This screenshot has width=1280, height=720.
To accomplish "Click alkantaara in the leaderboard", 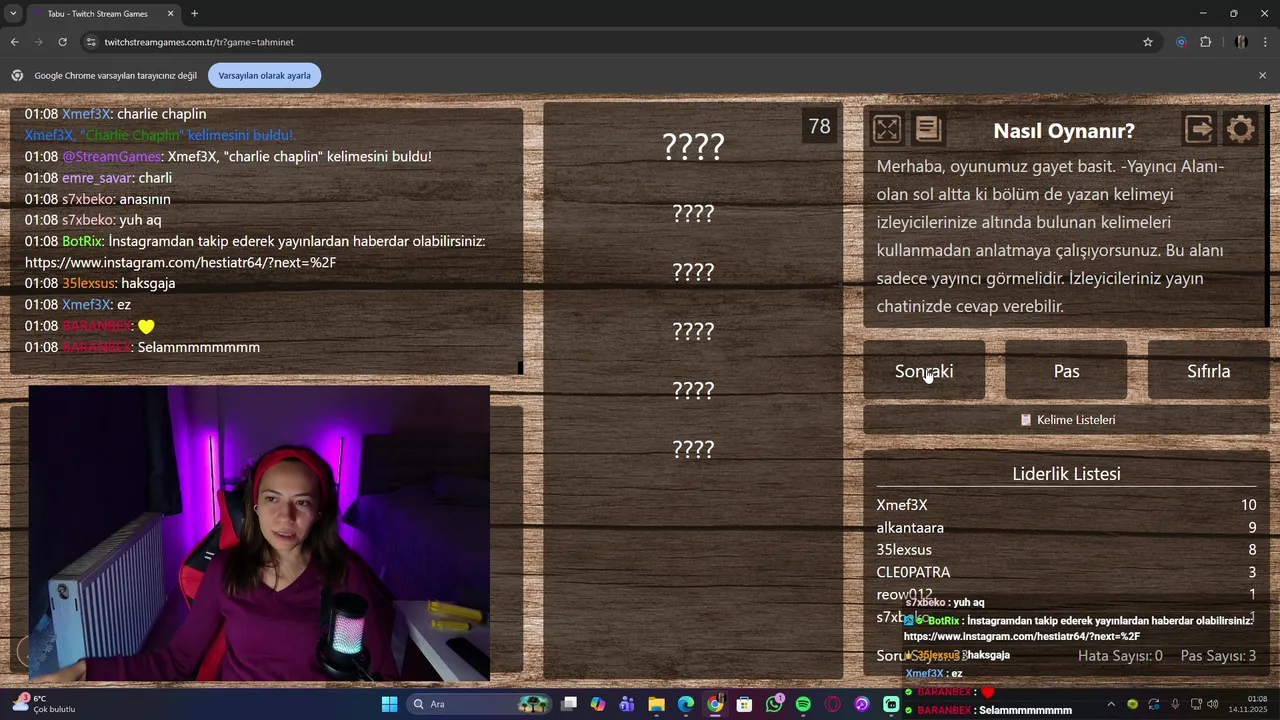I will 910,527.
